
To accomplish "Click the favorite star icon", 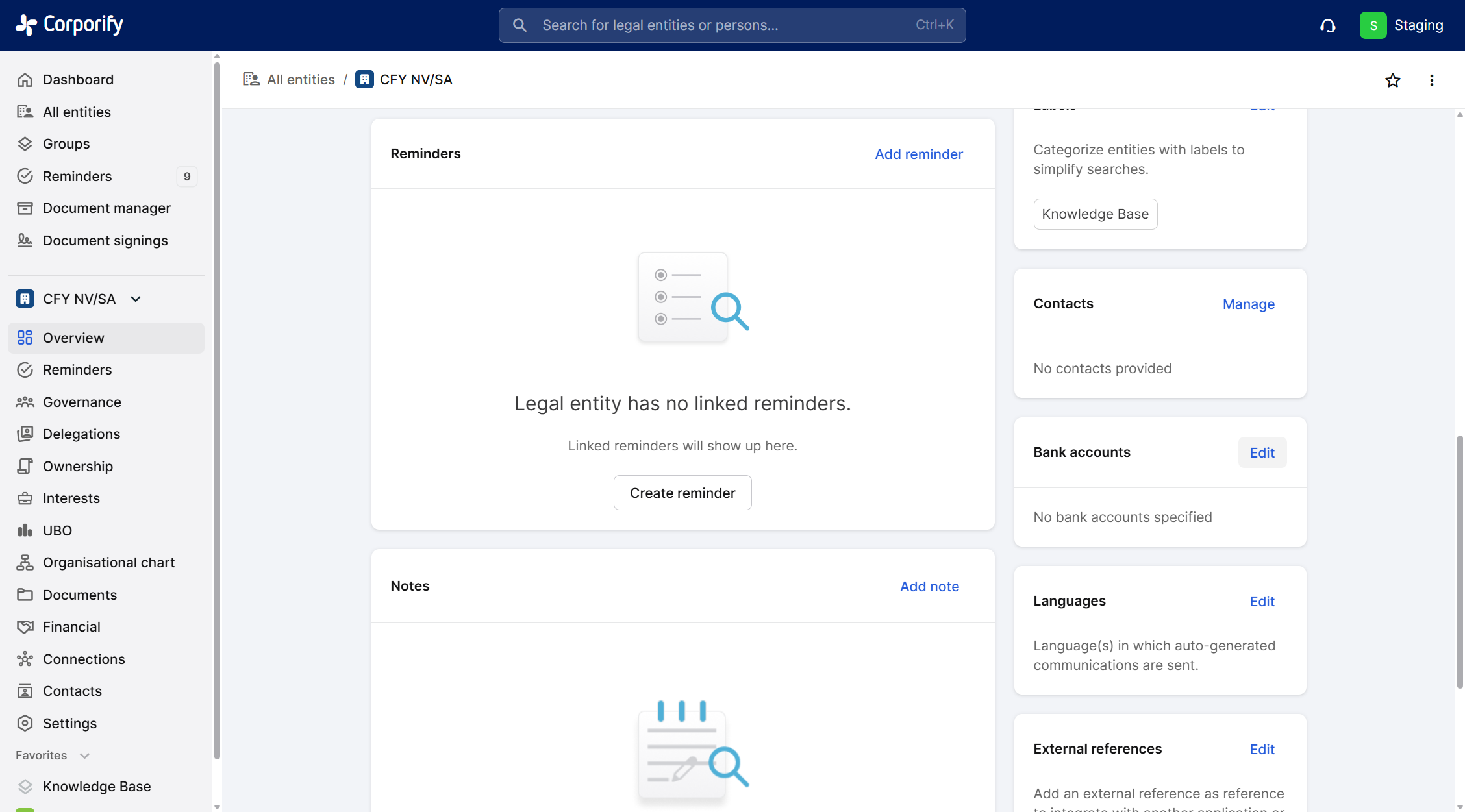I will (1392, 80).
